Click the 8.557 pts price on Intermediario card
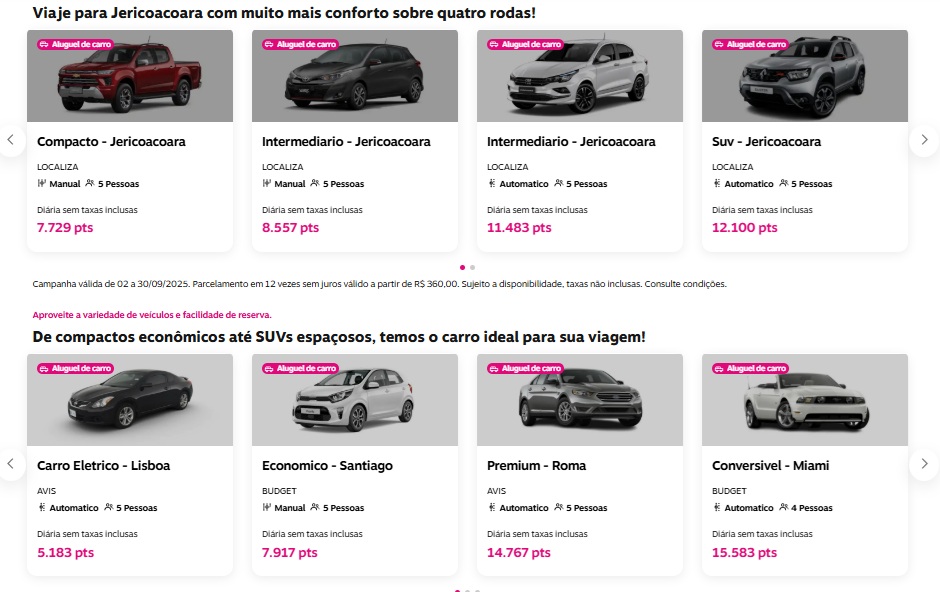The height and width of the screenshot is (592, 940). (x=290, y=228)
